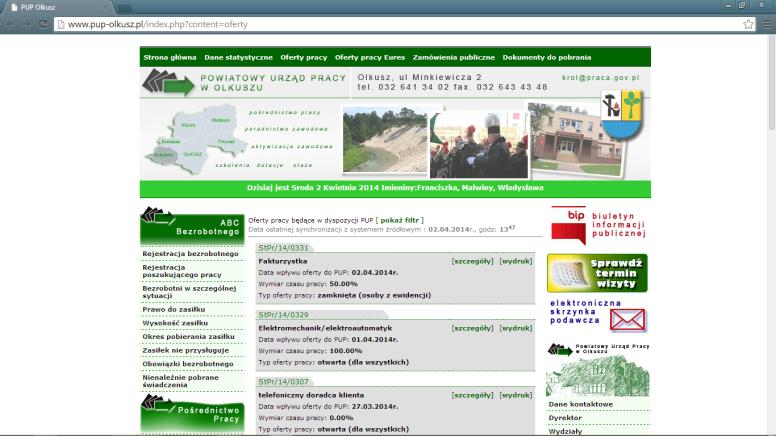Screen dimensions: 776x436
Task: Open Bezrobotni w szczególnej sytuacji link
Action: click(190, 292)
